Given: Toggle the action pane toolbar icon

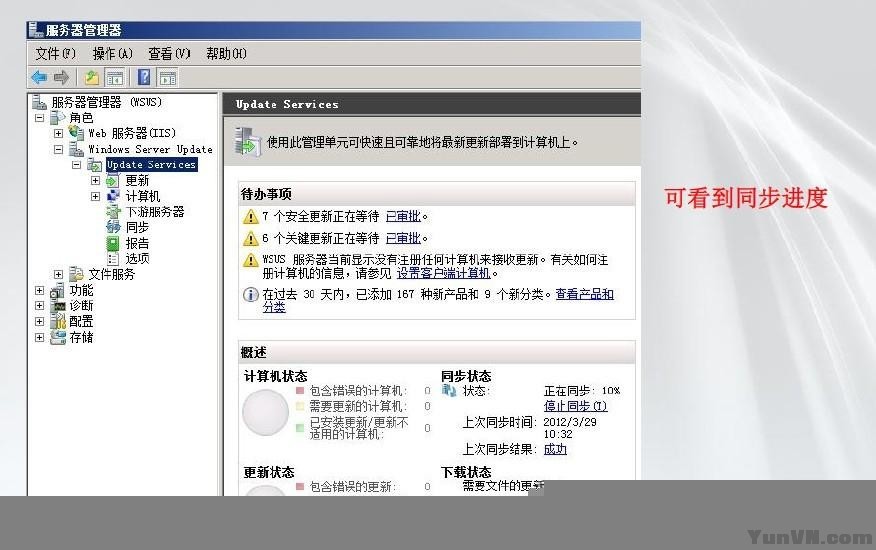Looking at the screenshot, I should tap(168, 78).
